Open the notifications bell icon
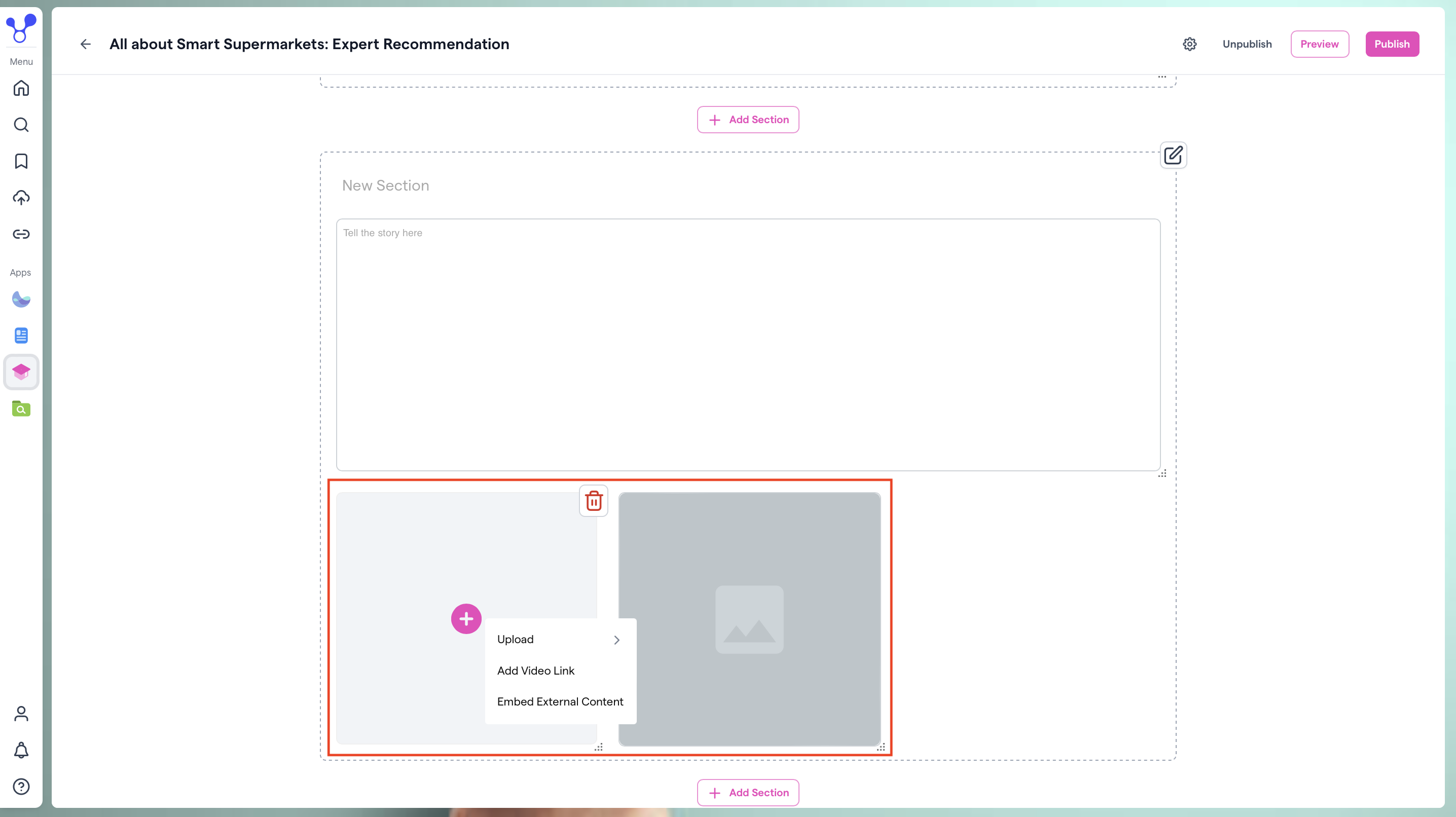Image resolution: width=1456 pixels, height=817 pixels. click(21, 750)
